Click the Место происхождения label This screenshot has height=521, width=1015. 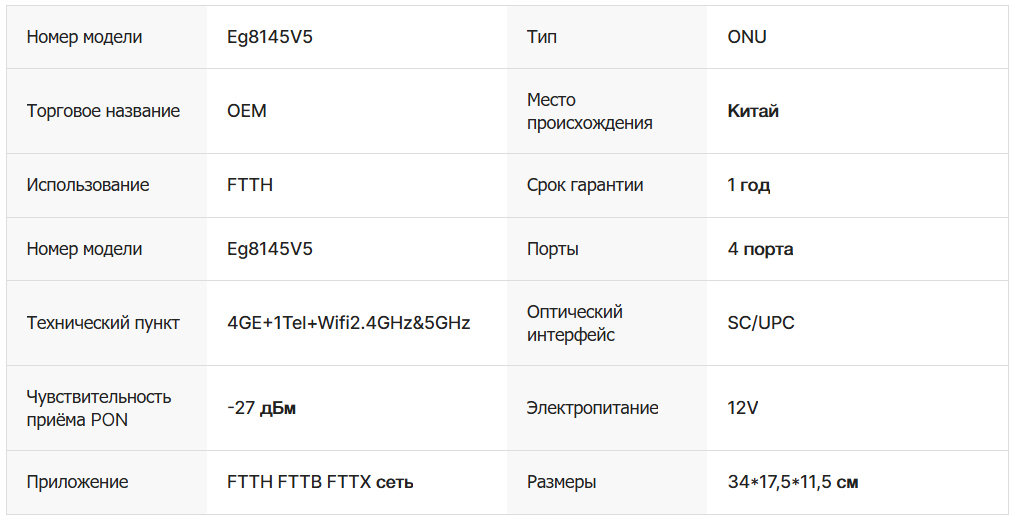tap(589, 111)
